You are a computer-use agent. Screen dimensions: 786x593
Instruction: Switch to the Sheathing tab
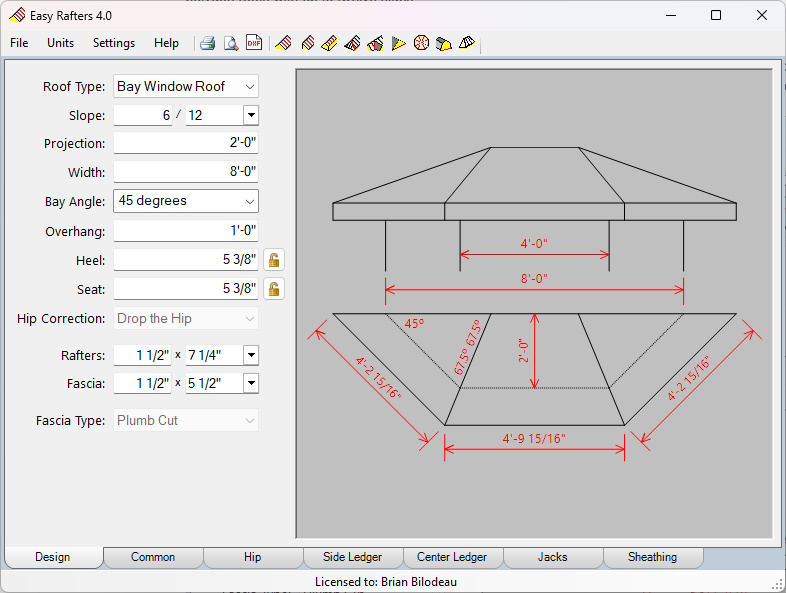pos(652,557)
